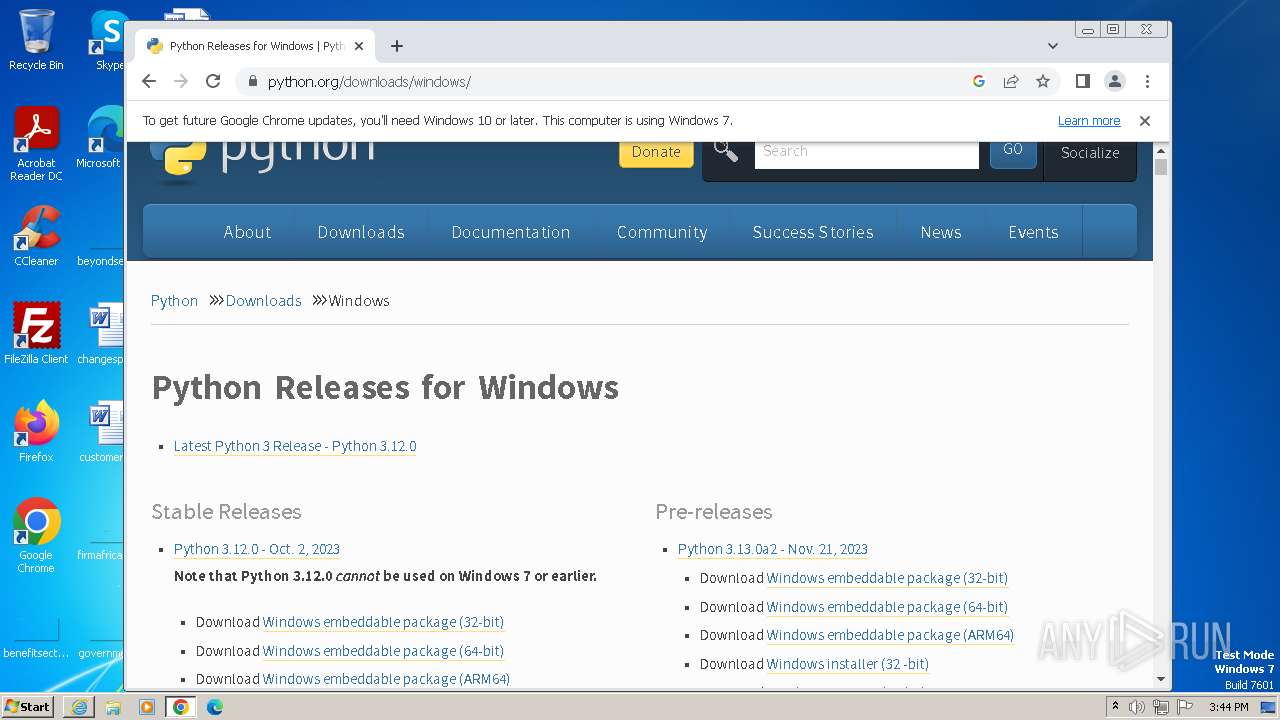
Task: Open the Documentation menu
Action: 511,232
